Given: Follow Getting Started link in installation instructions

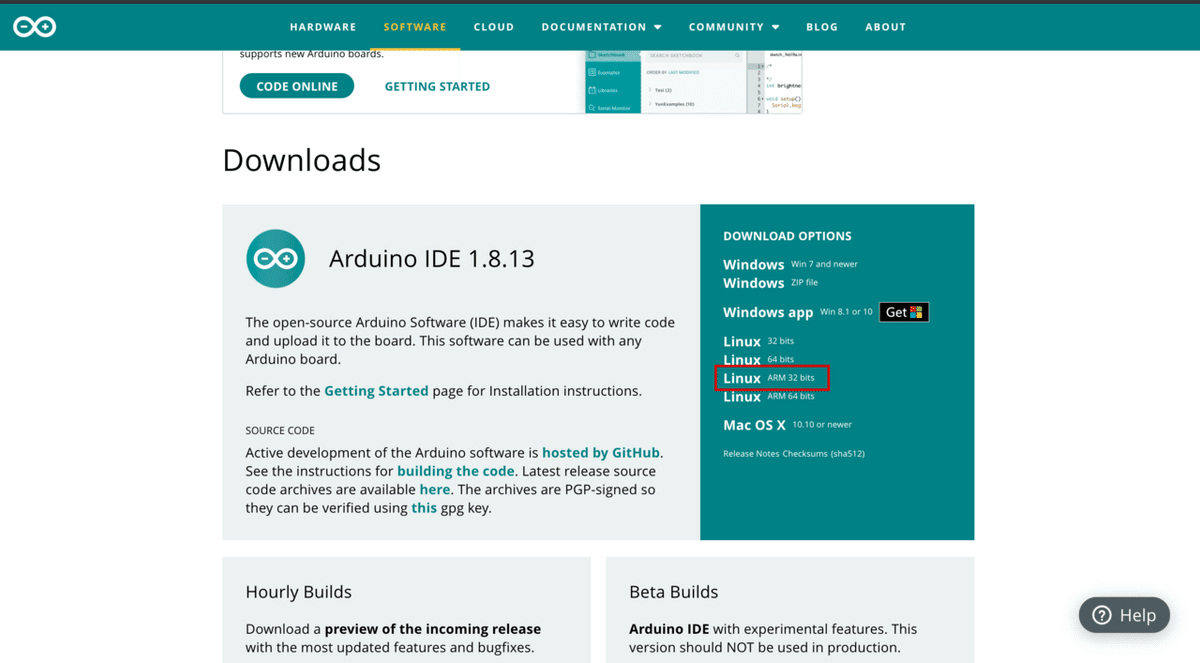Looking at the screenshot, I should coord(376,391).
